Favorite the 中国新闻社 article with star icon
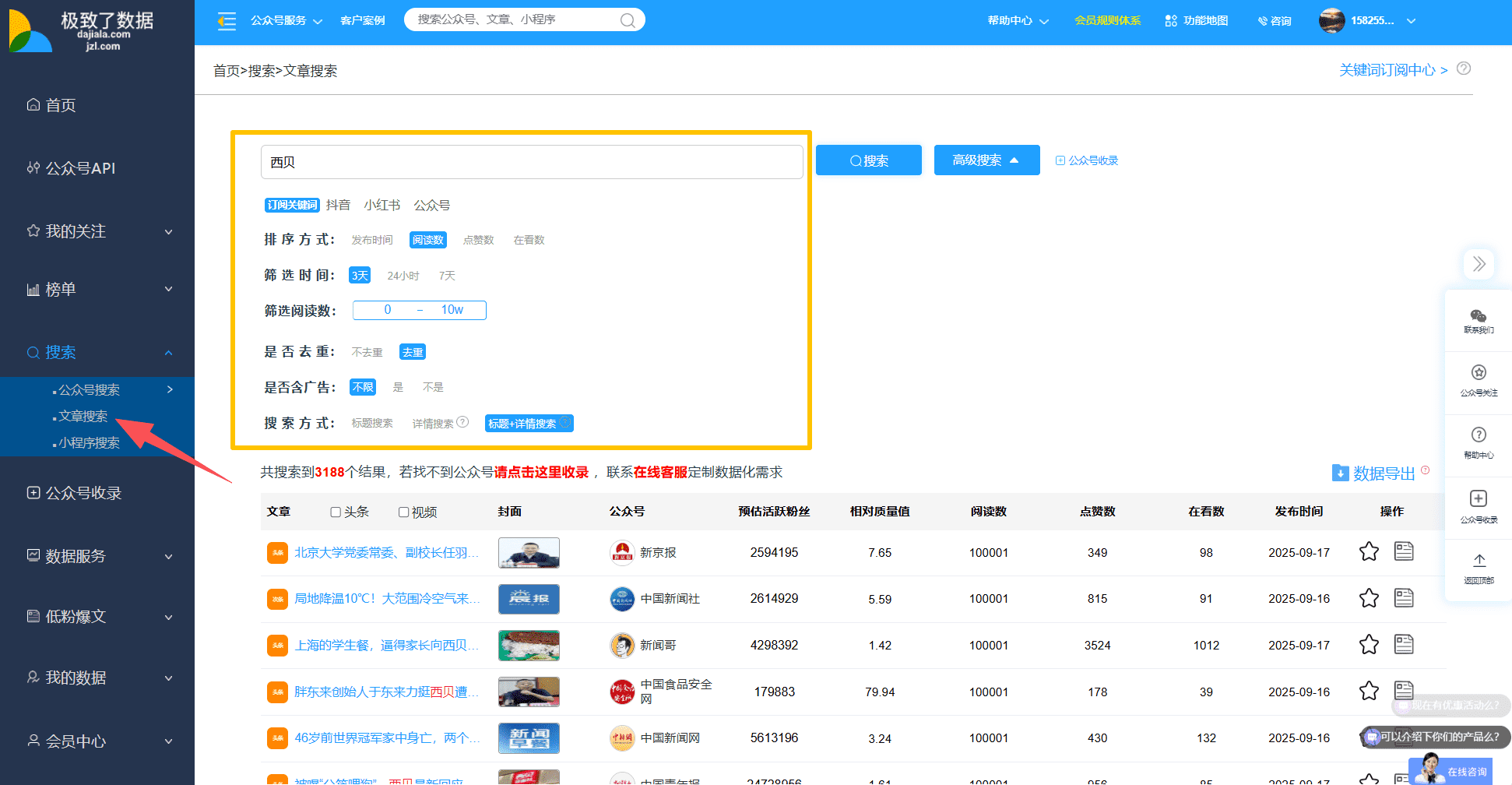Viewport: 1512px width, 785px height. pos(1369,598)
